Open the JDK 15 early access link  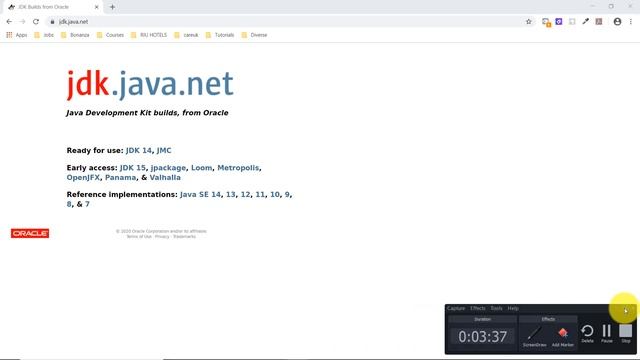(133, 168)
